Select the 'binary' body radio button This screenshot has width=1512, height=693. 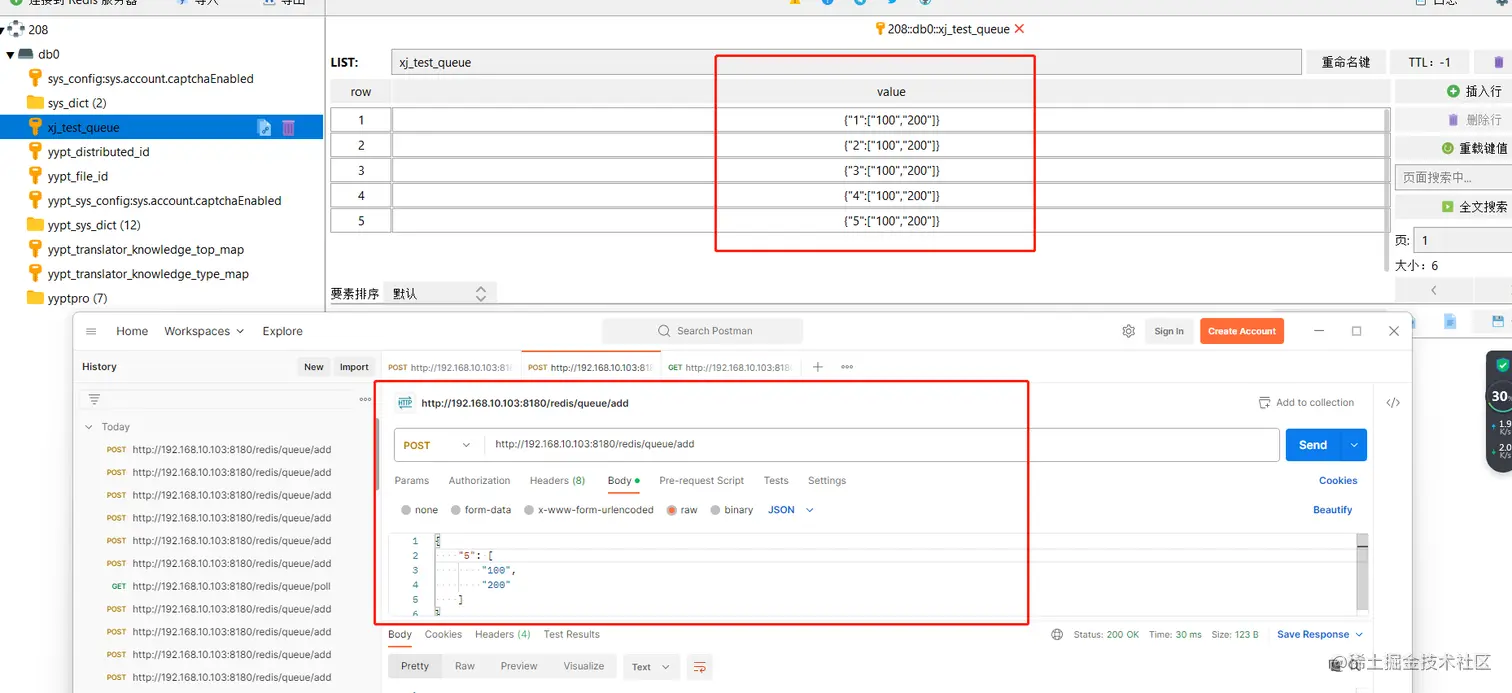point(715,510)
